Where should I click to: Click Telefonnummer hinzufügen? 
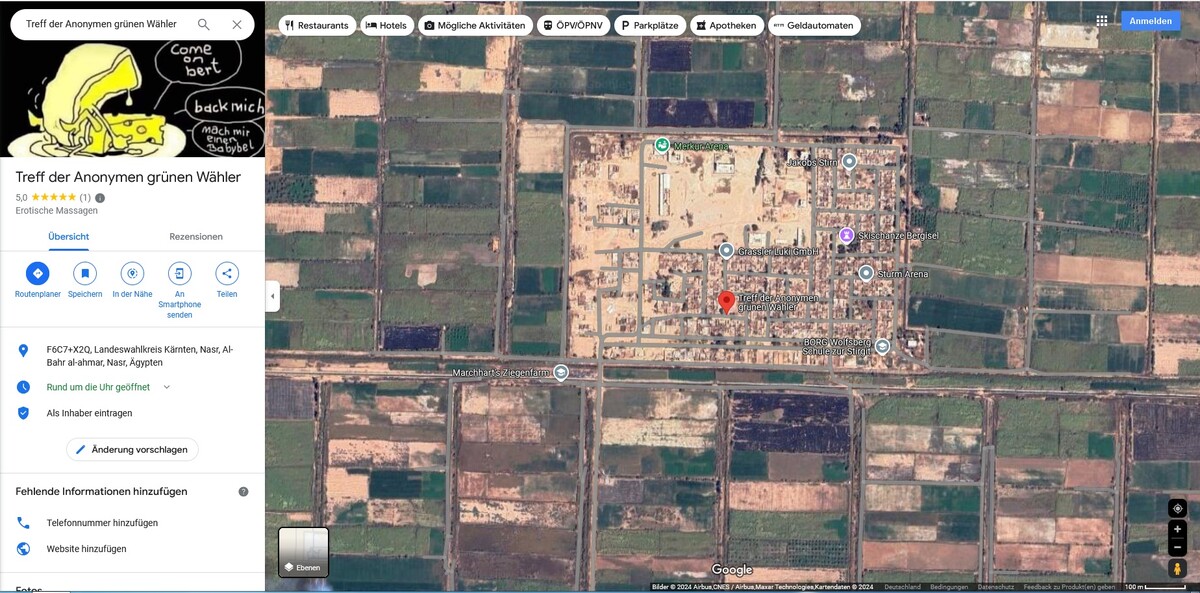pos(102,523)
